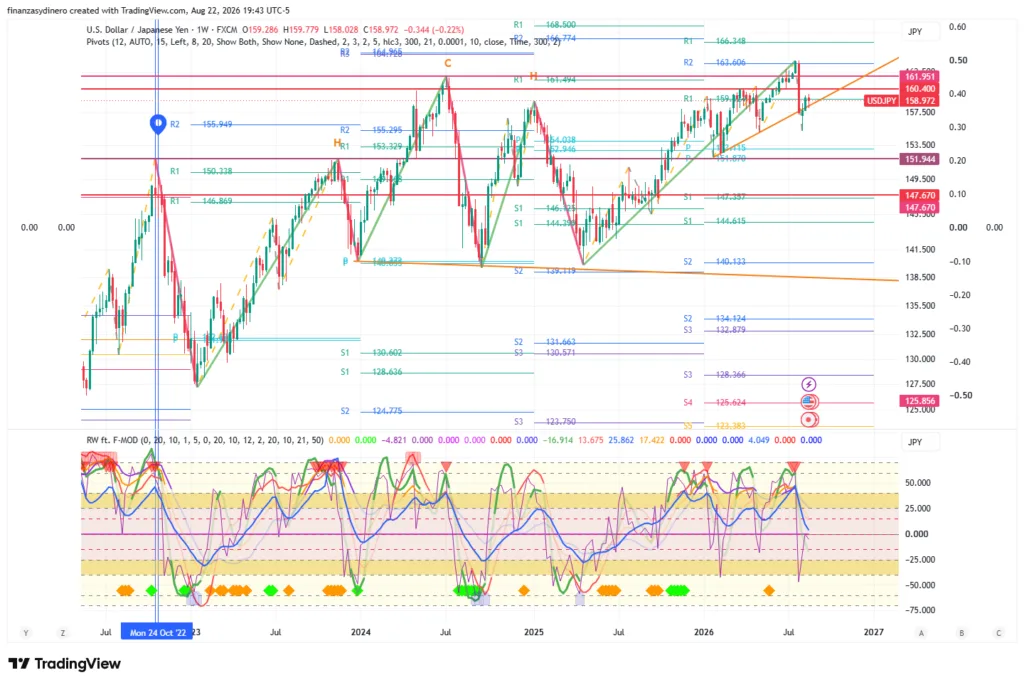Click the -75.000 indicator scale label
This screenshot has height=685, width=1024.
click(x=920, y=610)
